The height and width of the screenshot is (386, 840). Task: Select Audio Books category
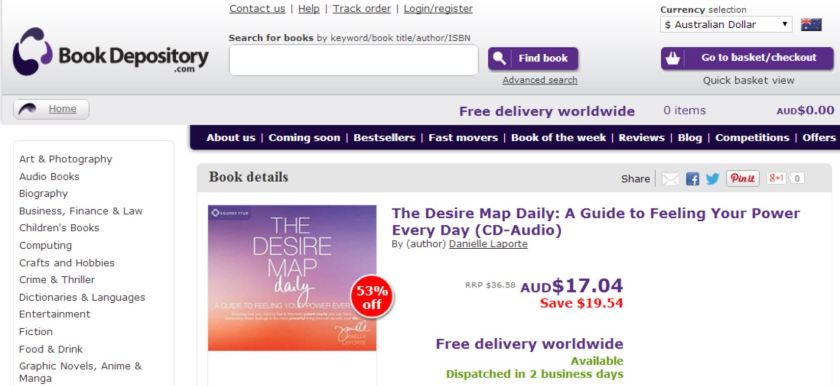tap(49, 176)
